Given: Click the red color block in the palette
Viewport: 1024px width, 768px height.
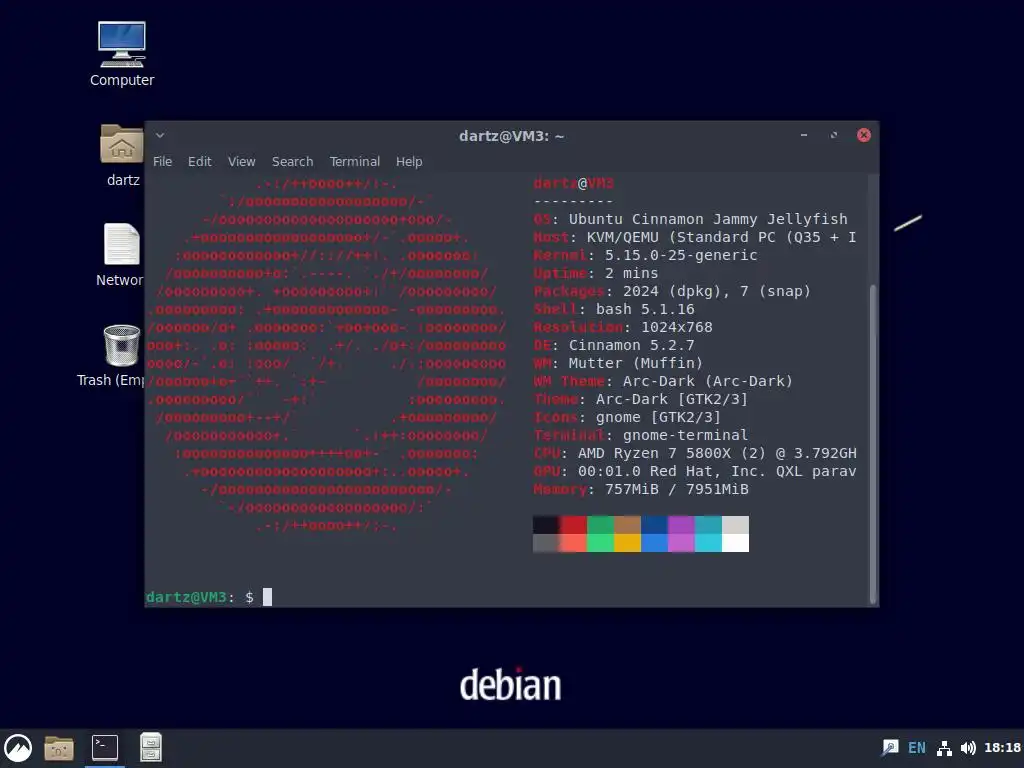Looking at the screenshot, I should [573, 525].
